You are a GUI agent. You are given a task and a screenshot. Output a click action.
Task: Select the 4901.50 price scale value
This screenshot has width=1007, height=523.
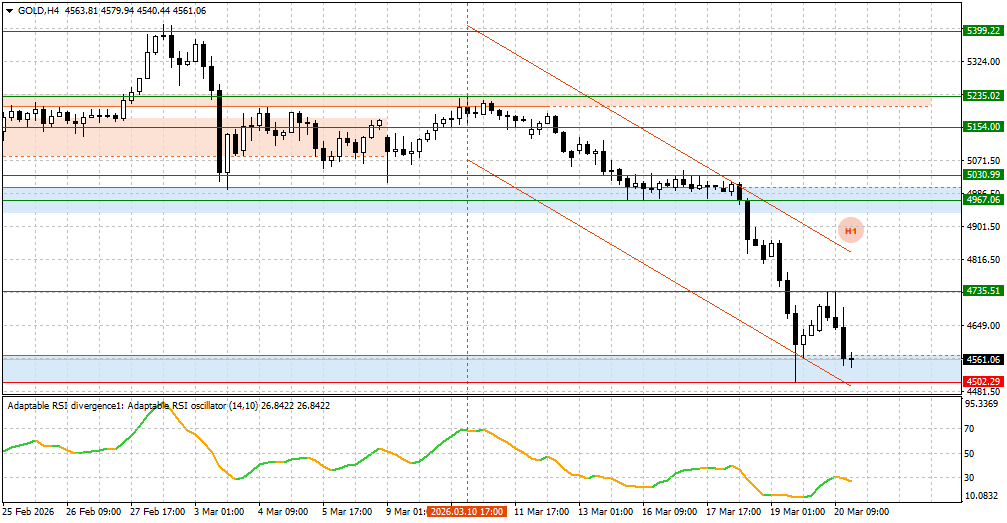[983, 227]
